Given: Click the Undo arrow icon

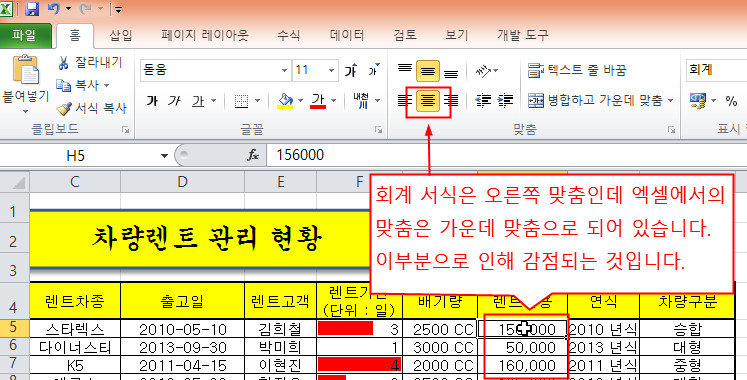Looking at the screenshot, I should [54, 8].
